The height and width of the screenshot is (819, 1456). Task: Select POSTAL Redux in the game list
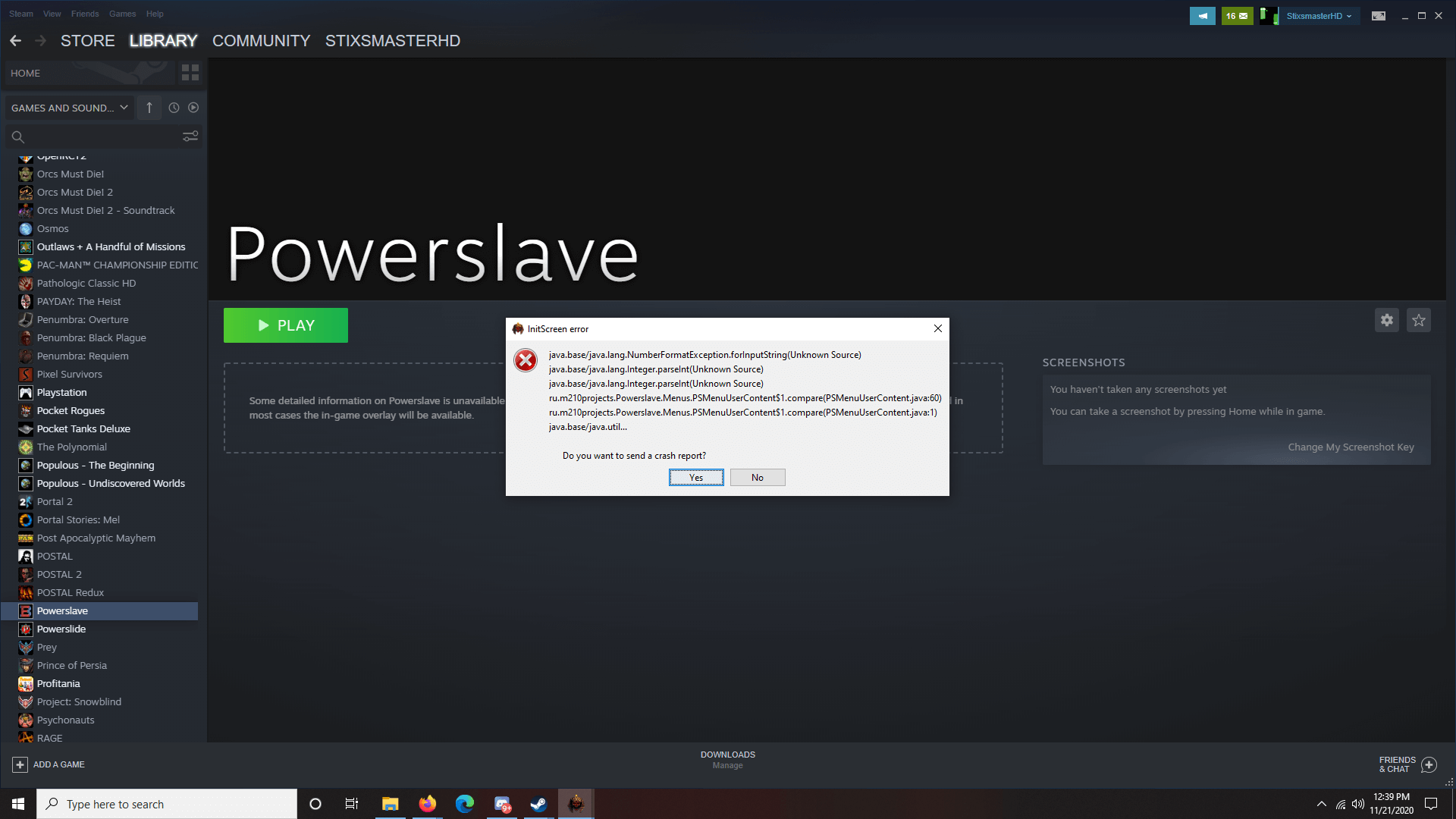click(x=100, y=592)
